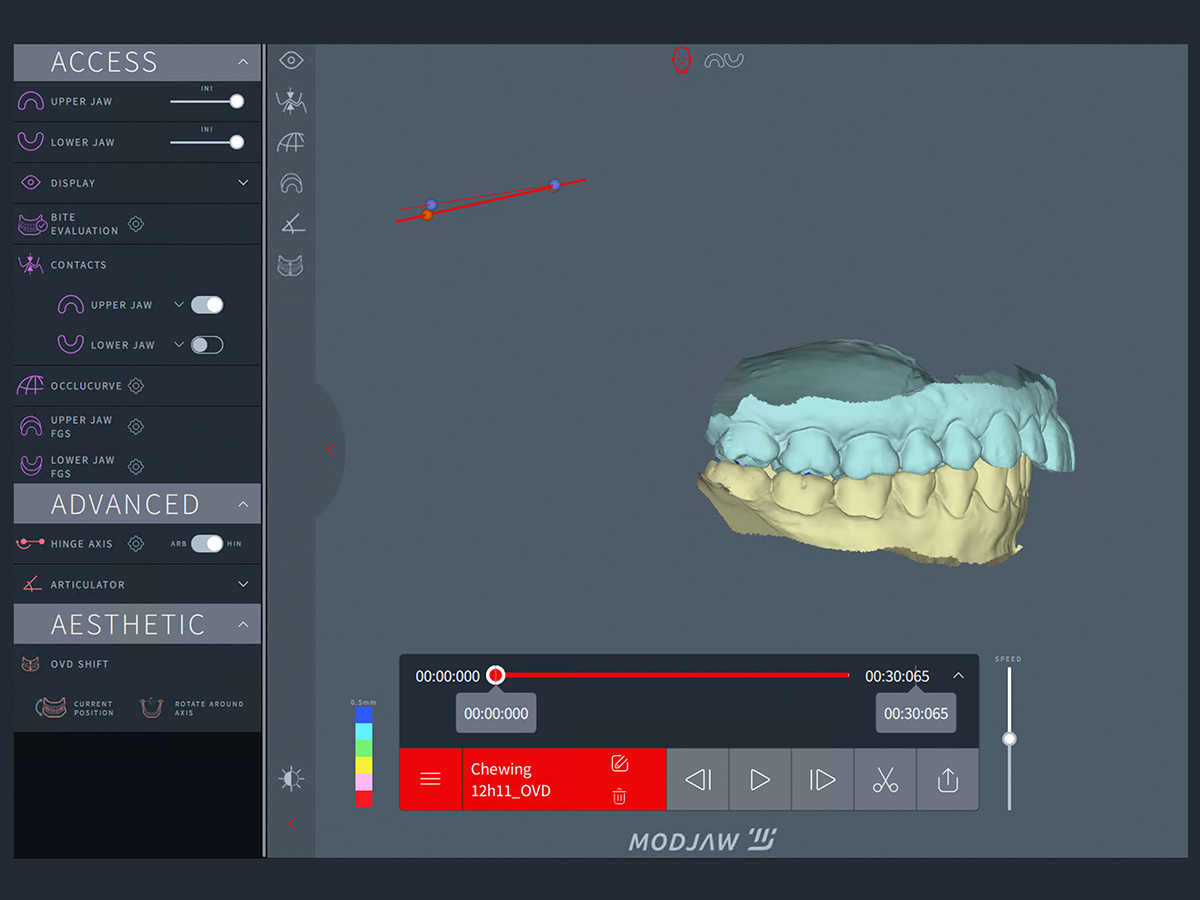This screenshot has width=1200, height=900.
Task: Toggle Upper Jaw contacts switch off
Action: tap(207, 305)
